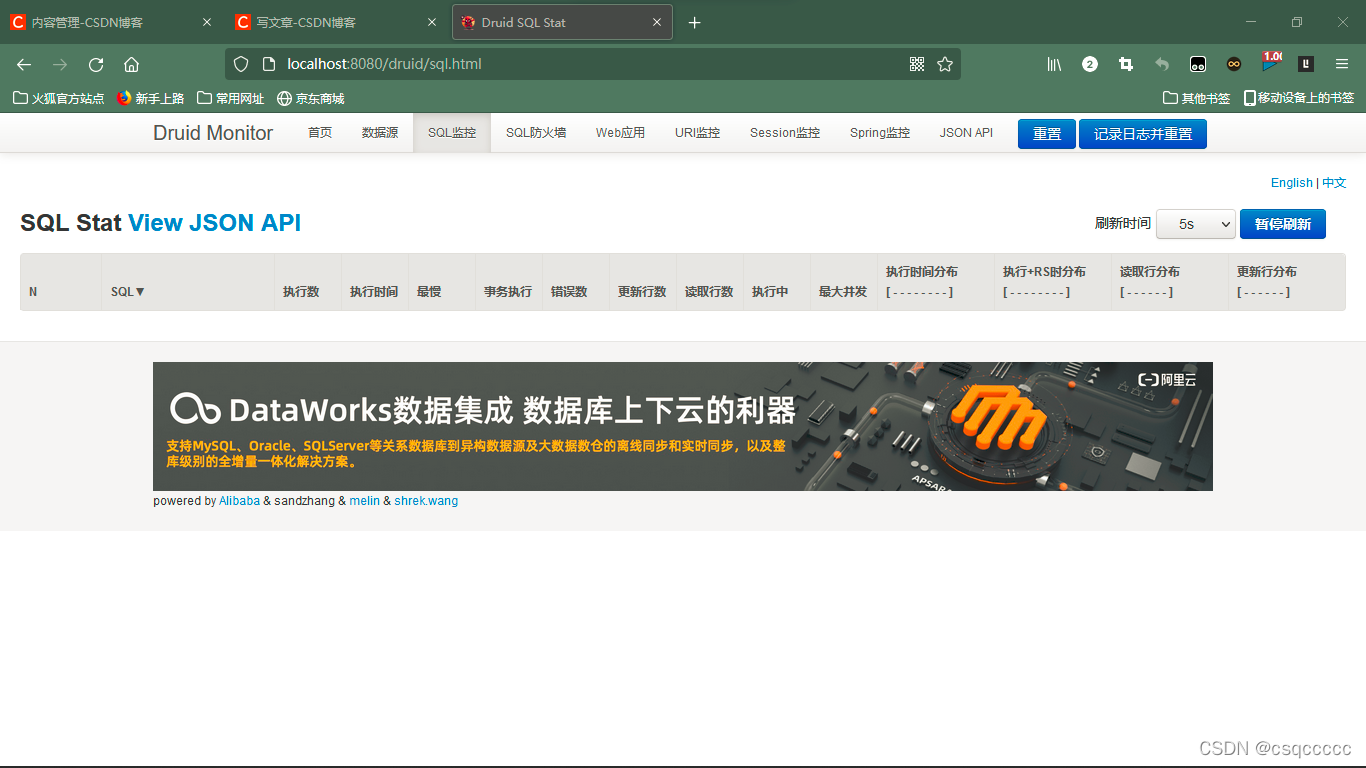Open the dark L extension icon
The image size is (1366, 768).
(x=1305, y=63)
